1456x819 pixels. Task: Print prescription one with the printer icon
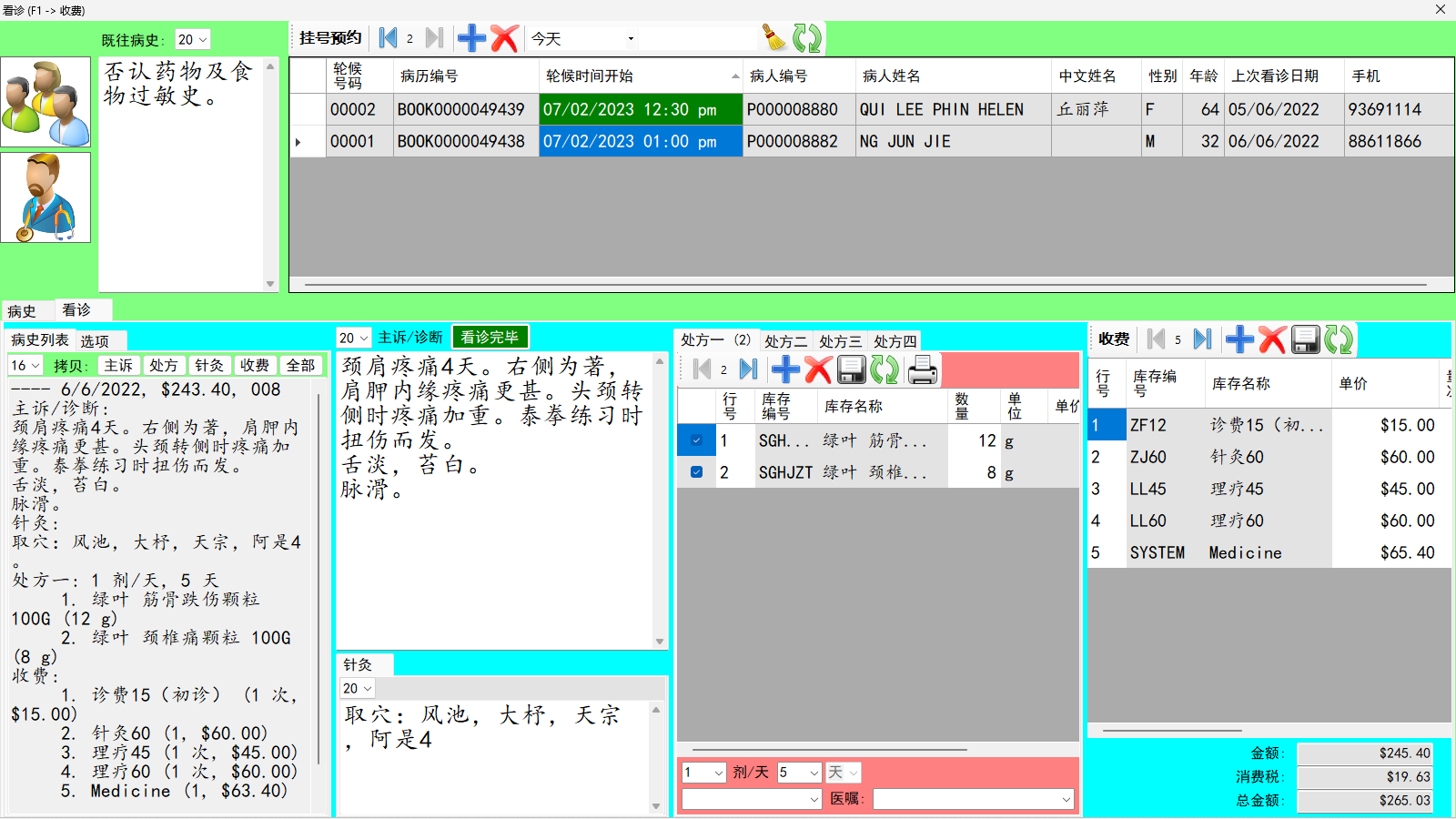pyautogui.click(x=922, y=369)
